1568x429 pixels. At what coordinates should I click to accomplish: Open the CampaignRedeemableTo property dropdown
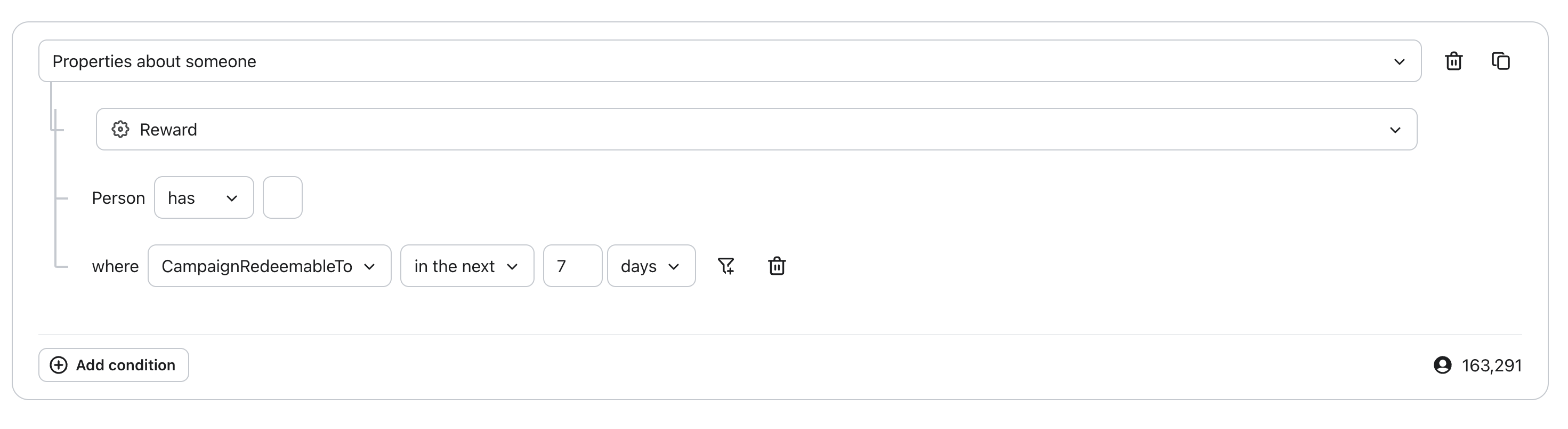[x=269, y=266]
